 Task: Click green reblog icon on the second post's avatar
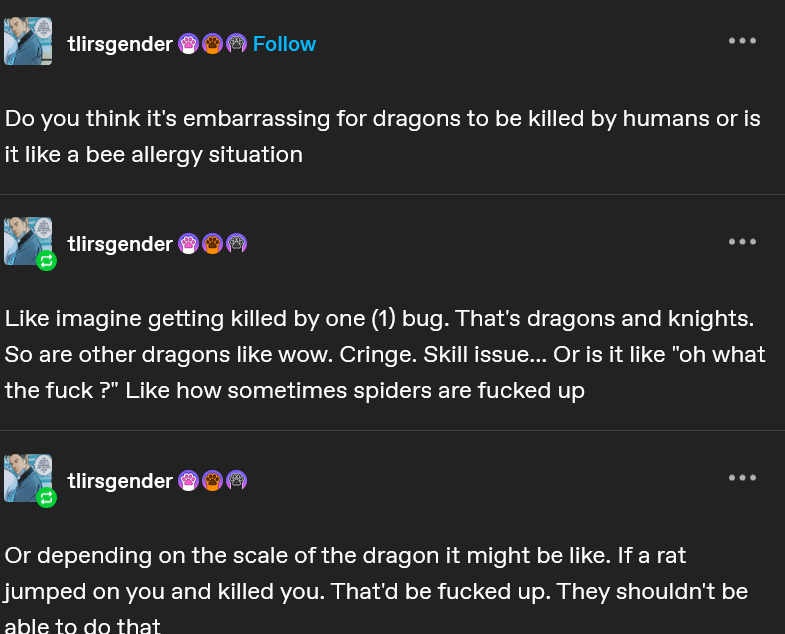tap(46, 261)
